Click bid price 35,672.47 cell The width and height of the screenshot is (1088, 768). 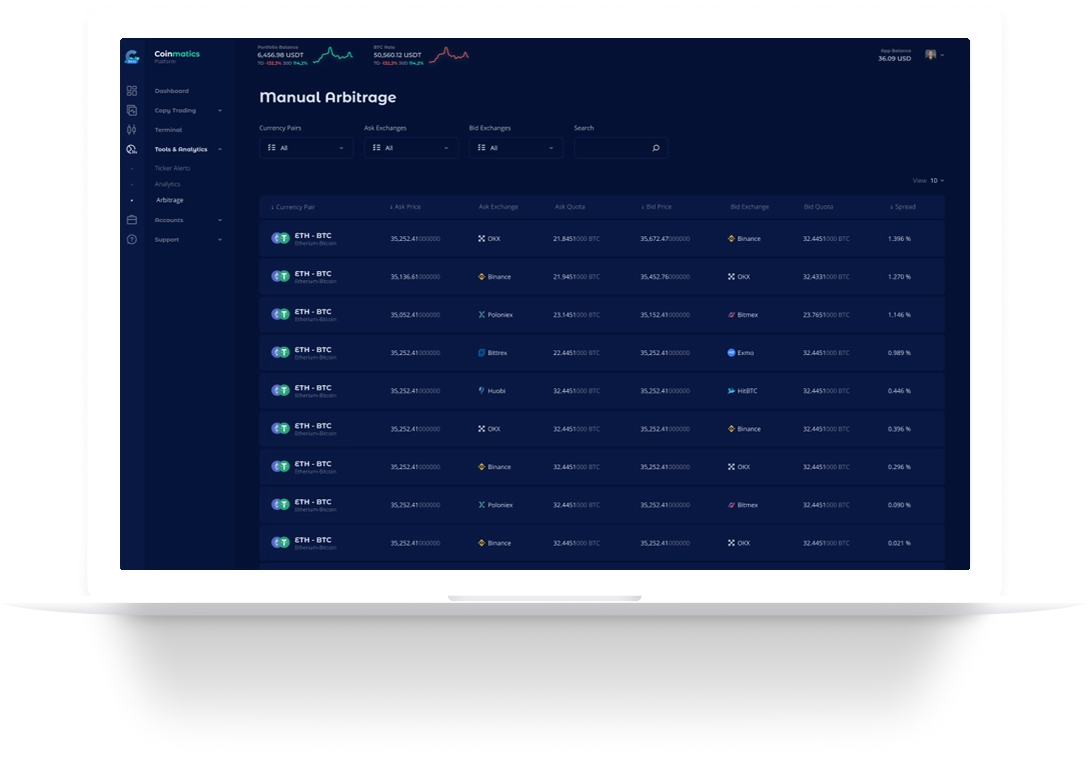click(x=665, y=239)
